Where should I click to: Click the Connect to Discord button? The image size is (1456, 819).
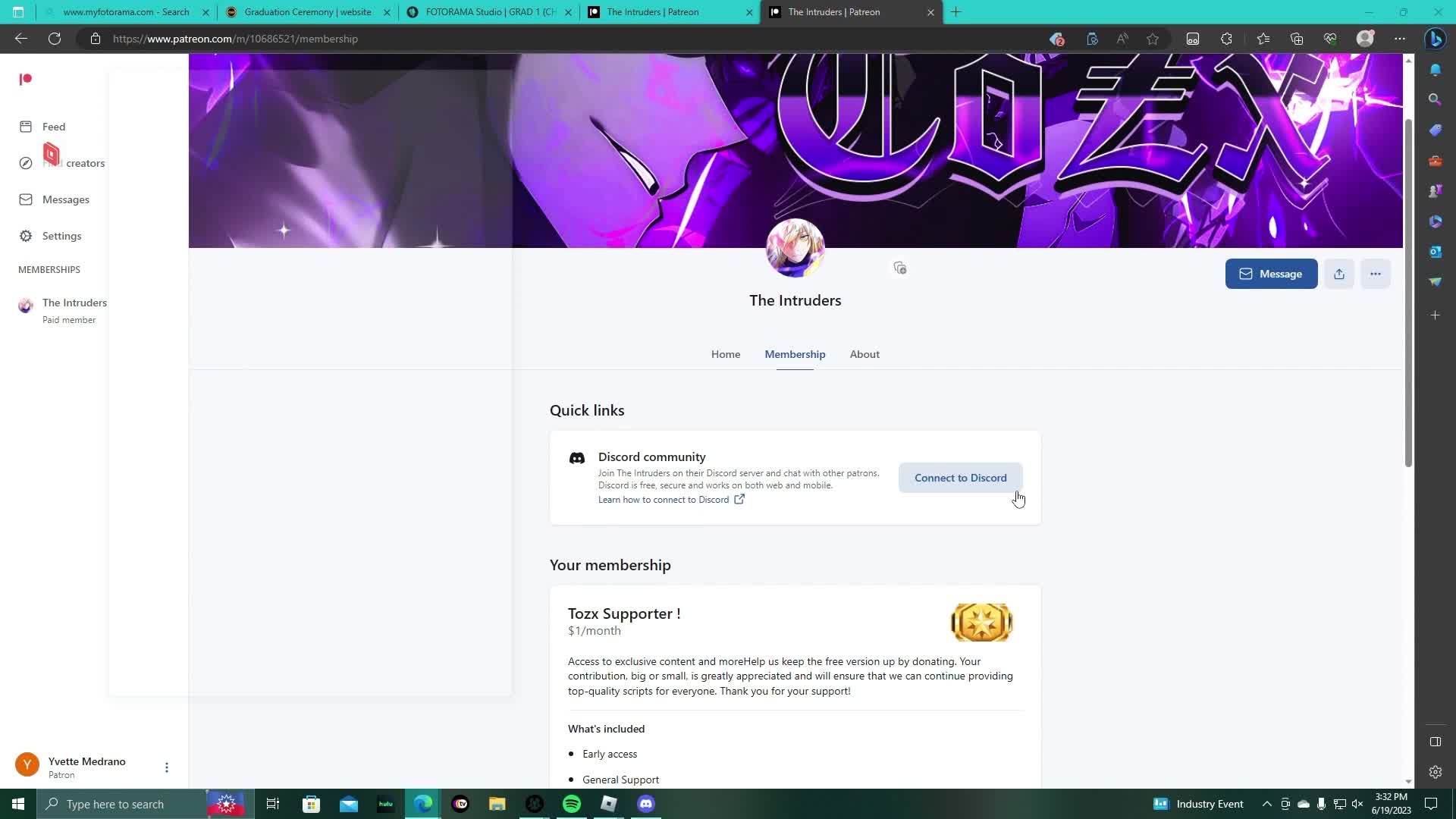coord(960,477)
